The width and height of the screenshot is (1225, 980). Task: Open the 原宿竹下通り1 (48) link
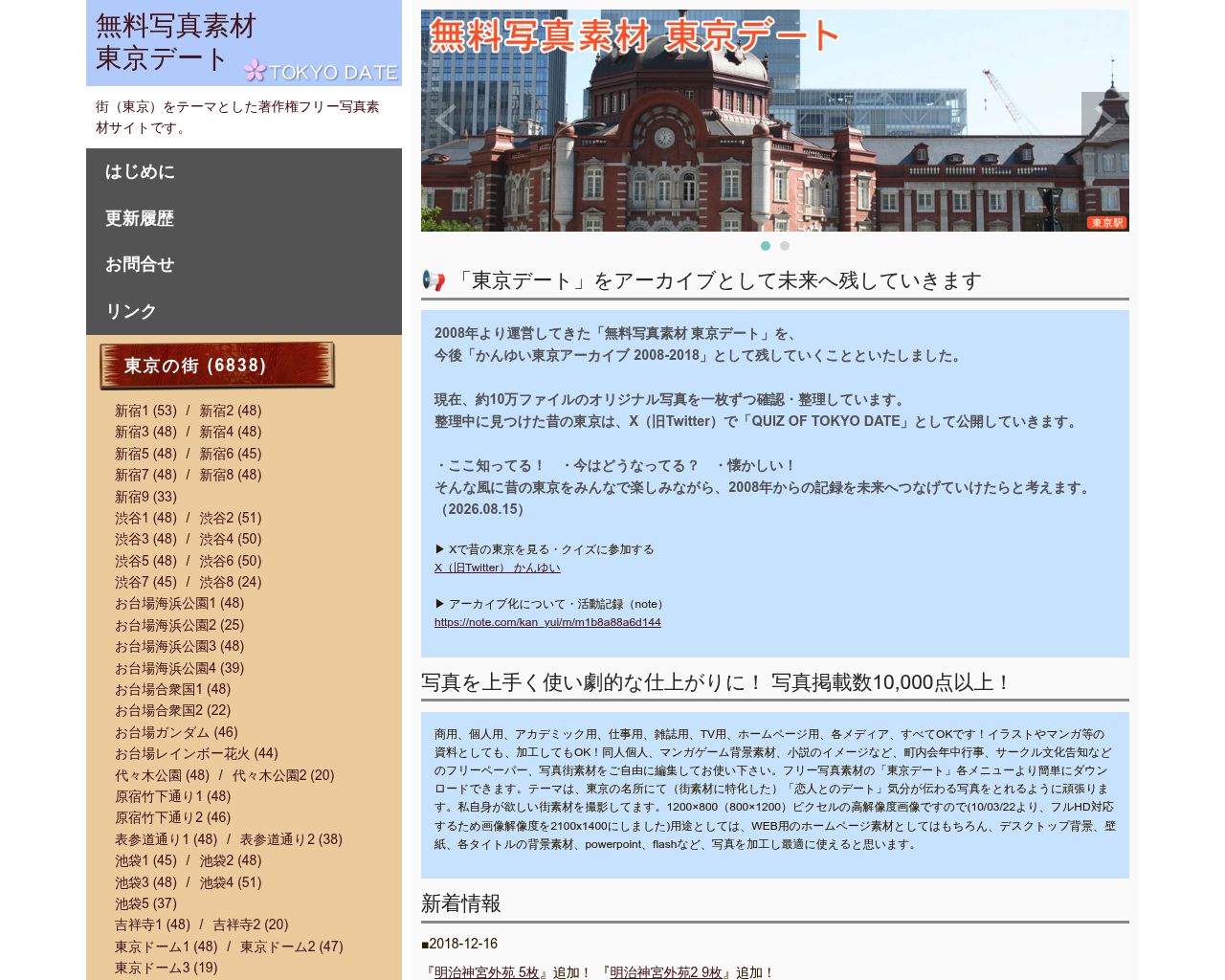(172, 796)
